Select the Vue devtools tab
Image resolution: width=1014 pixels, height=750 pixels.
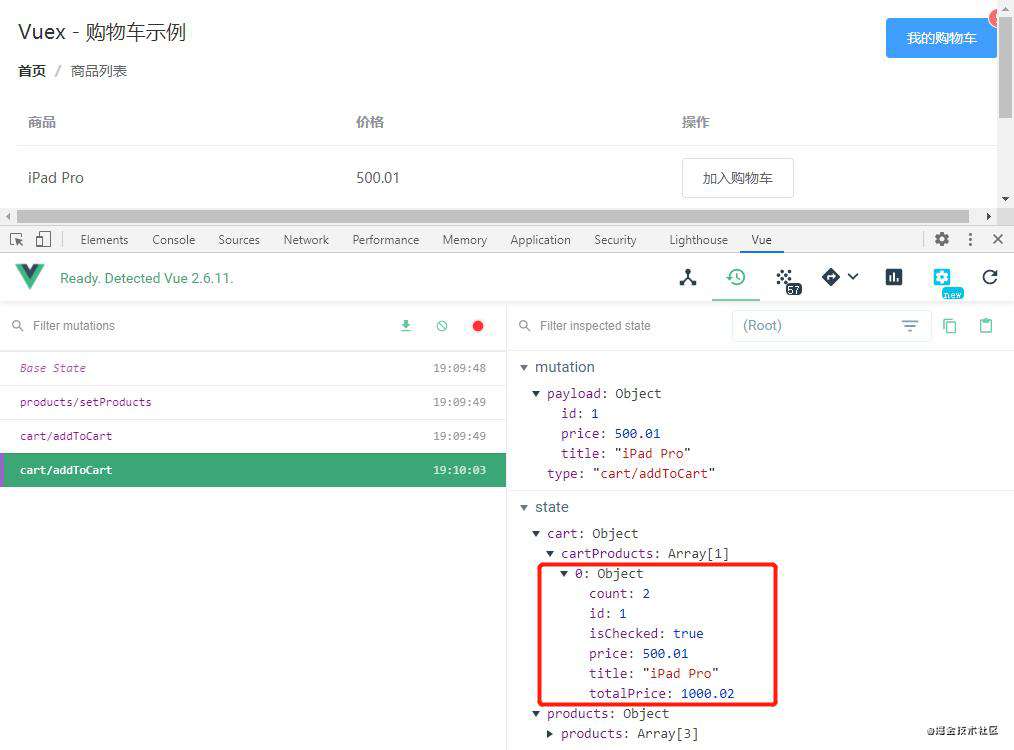pyautogui.click(x=761, y=240)
